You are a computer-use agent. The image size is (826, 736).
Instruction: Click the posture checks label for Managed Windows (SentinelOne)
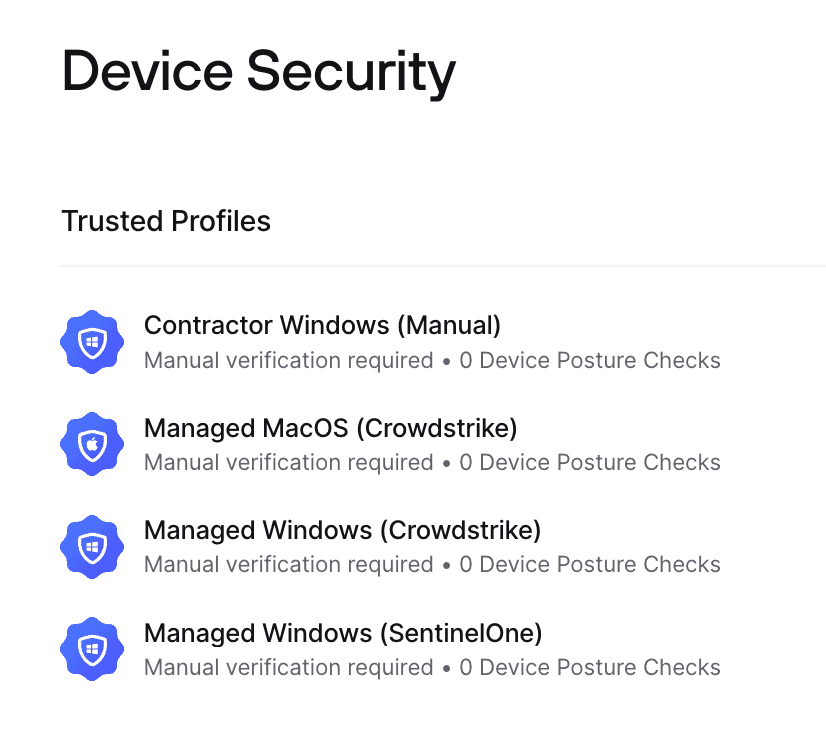click(589, 667)
